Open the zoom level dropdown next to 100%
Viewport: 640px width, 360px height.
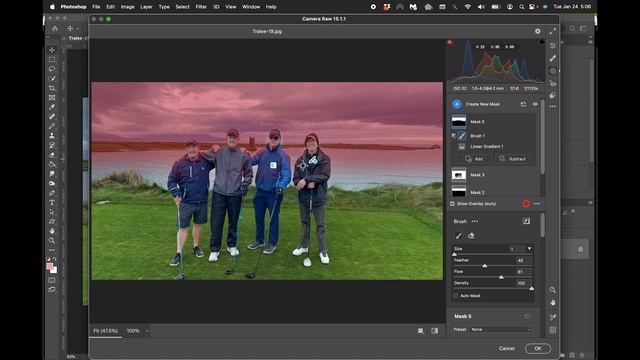147,331
